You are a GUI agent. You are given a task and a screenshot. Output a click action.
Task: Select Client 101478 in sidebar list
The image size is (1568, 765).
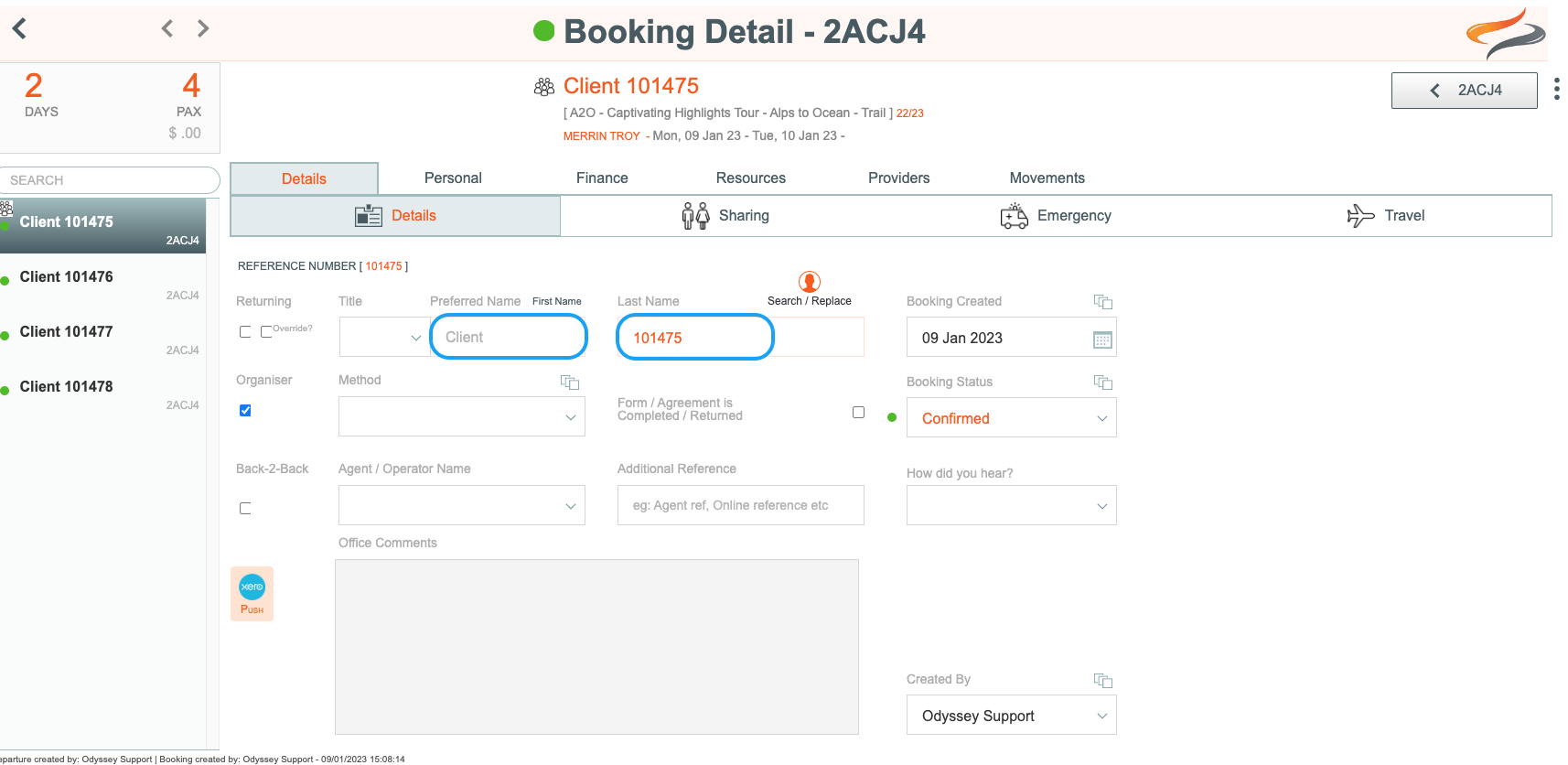point(102,391)
